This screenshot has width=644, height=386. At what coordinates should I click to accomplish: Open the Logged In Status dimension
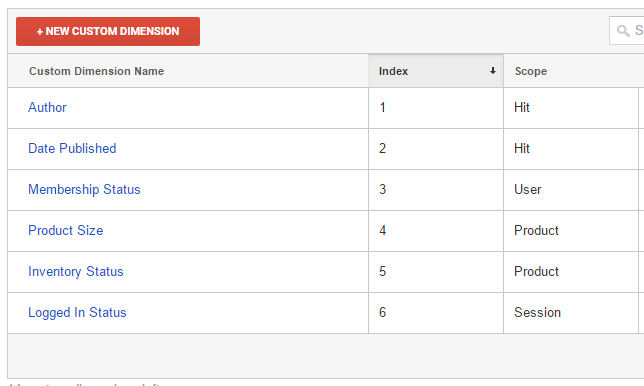click(x=77, y=313)
